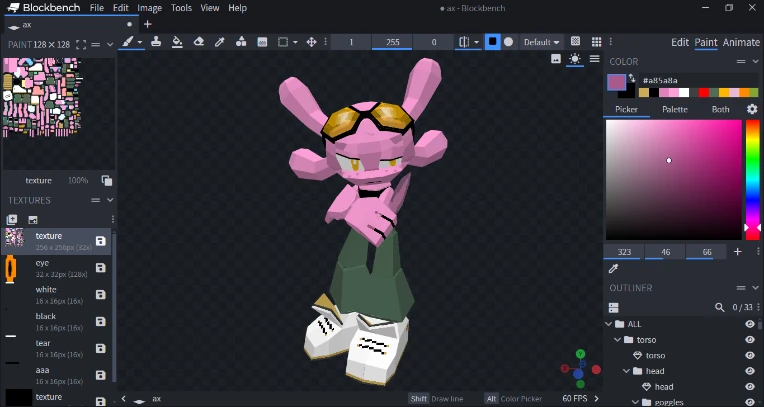764x407 pixels.
Task: Select the aaa texture
Action: coord(56,375)
